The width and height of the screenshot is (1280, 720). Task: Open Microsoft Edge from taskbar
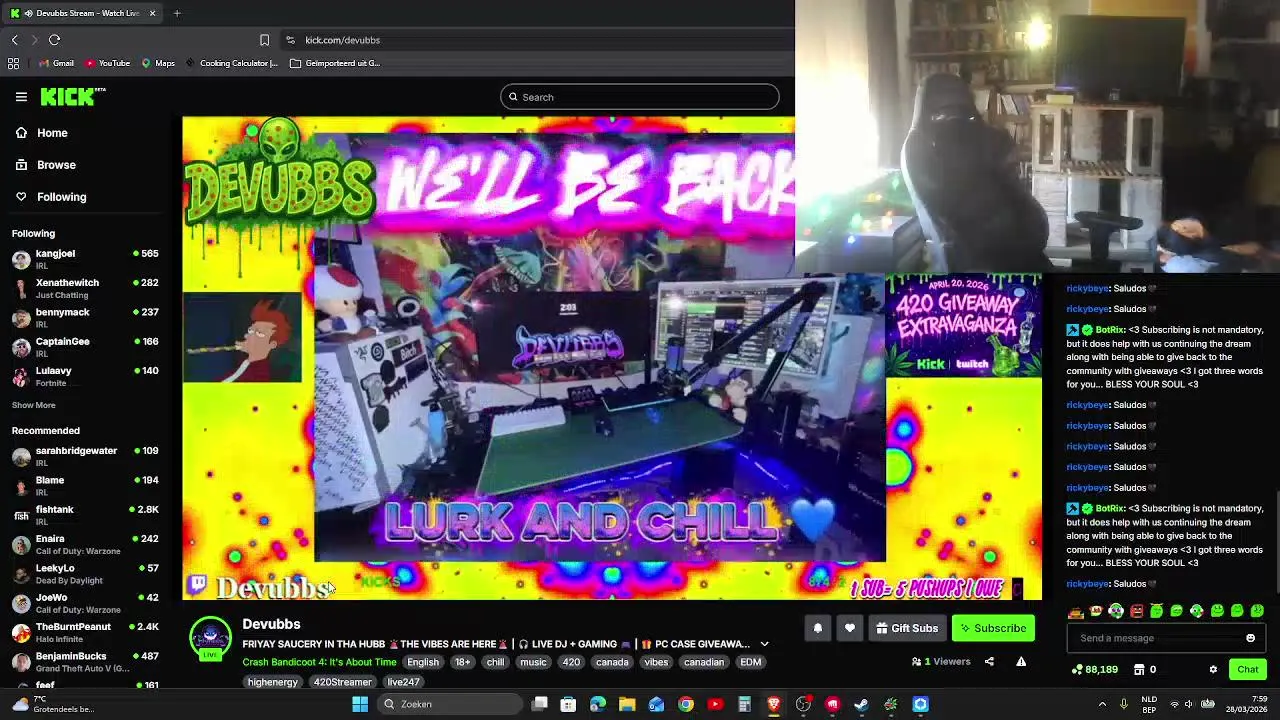(598, 704)
